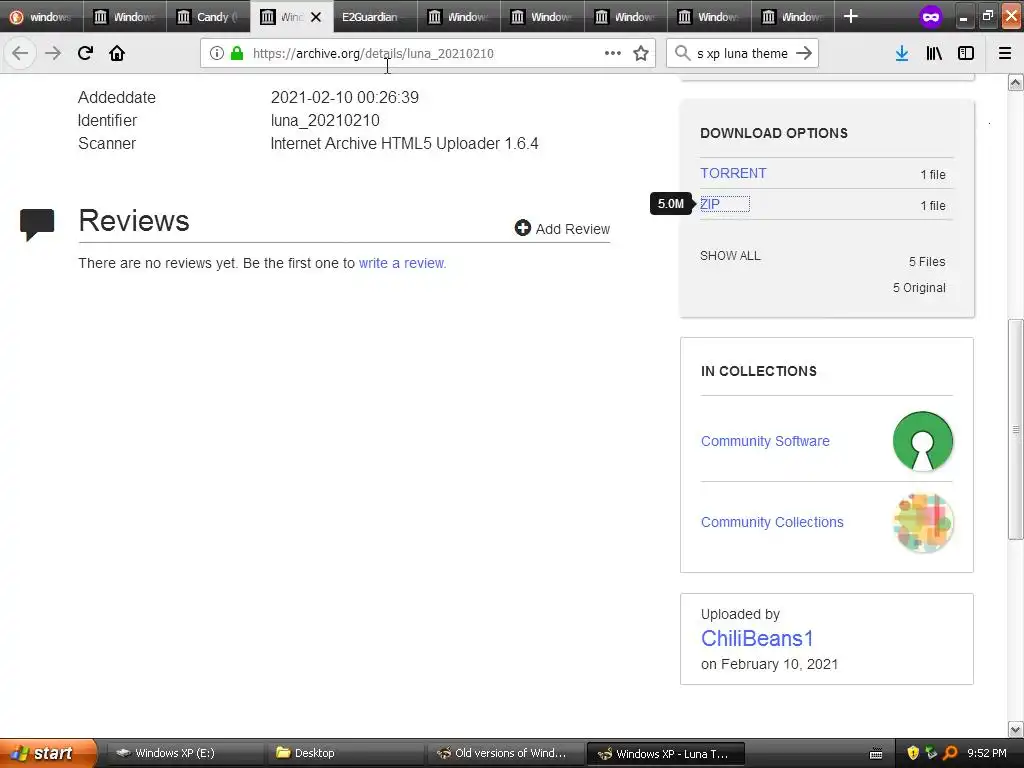Switch to 'Old versions of Wind...' taskbar item

coord(505,753)
